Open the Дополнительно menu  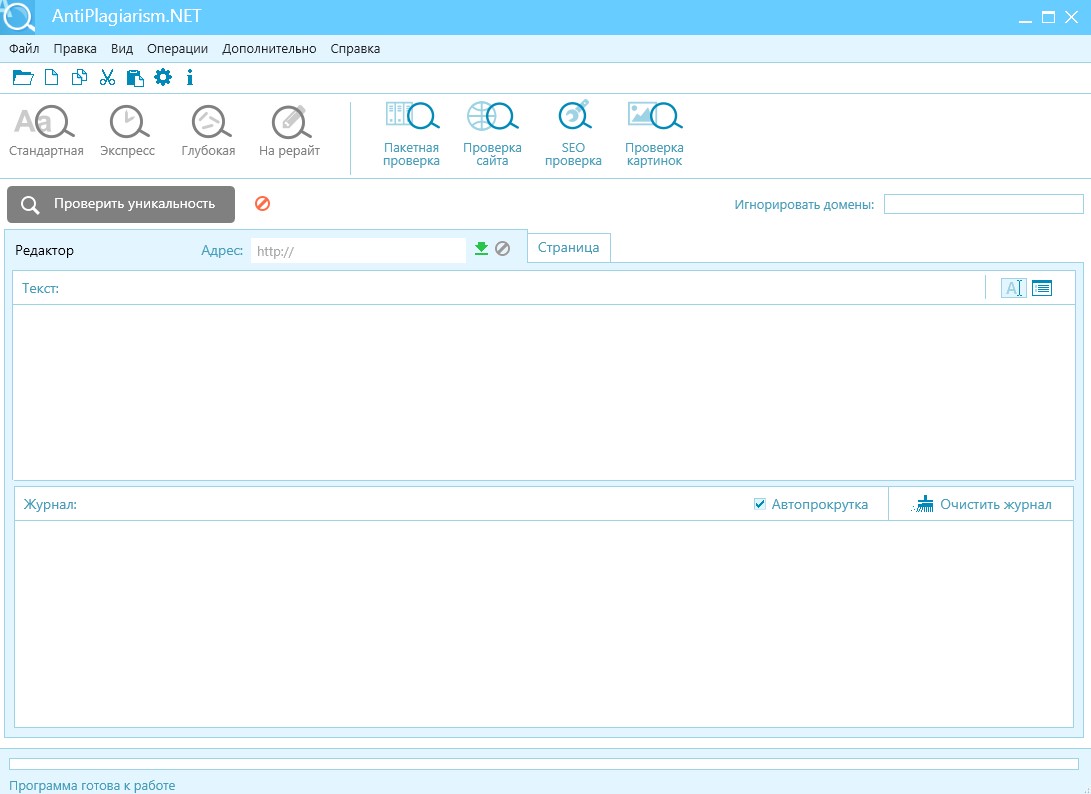(x=269, y=49)
